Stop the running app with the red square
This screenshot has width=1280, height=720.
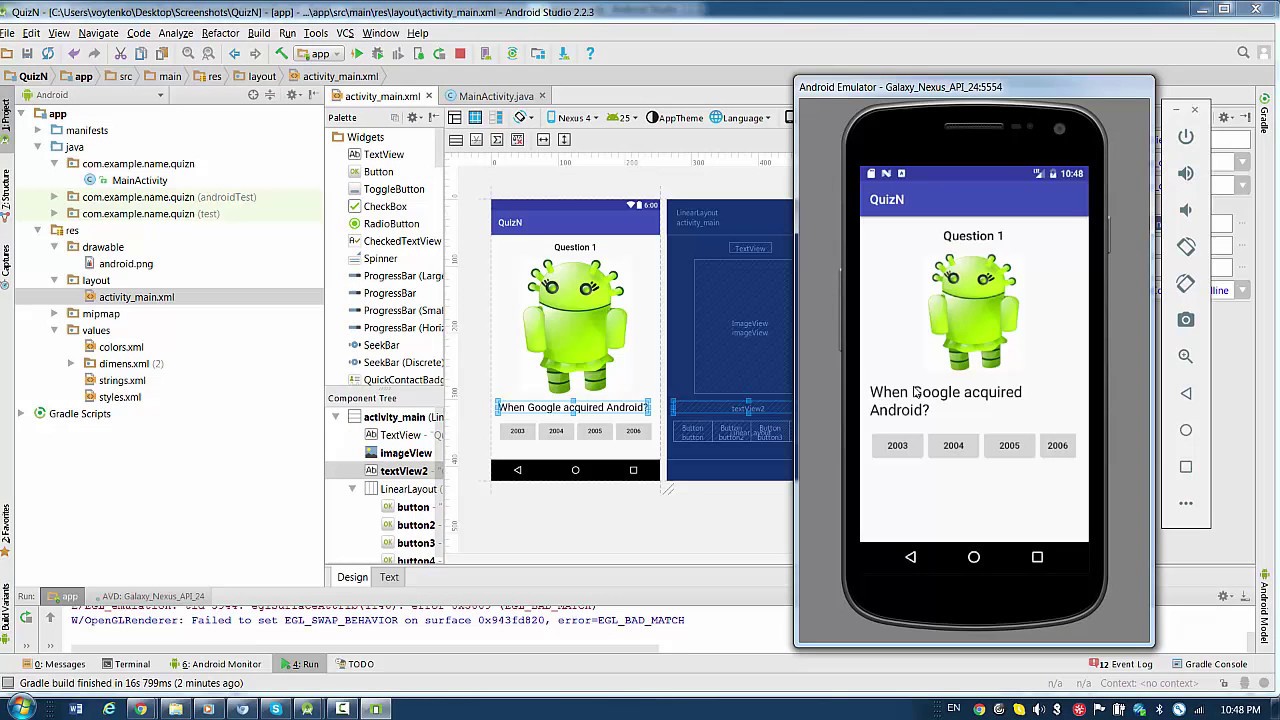[x=460, y=54]
